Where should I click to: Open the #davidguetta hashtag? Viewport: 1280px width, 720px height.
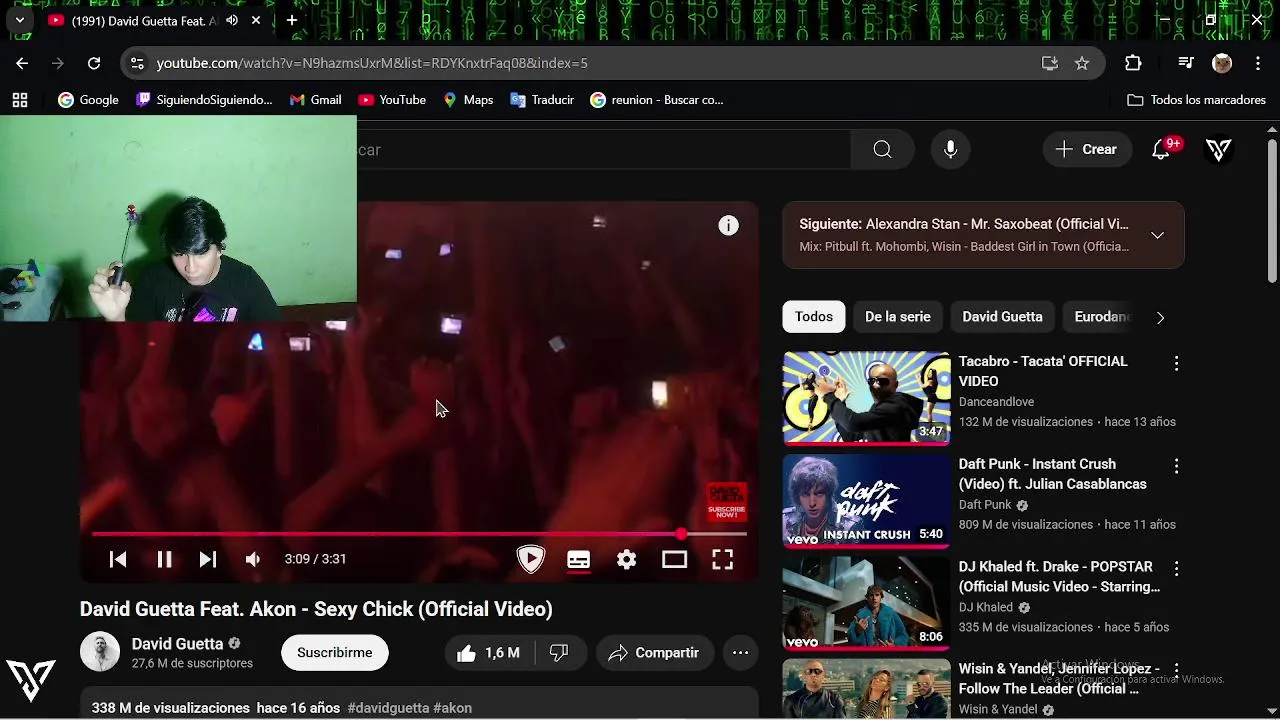click(x=388, y=708)
